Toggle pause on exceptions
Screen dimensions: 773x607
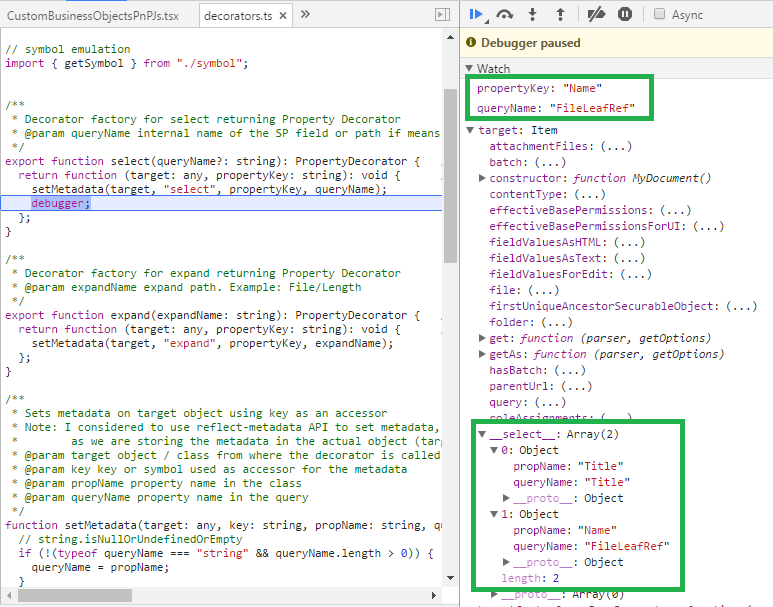(x=625, y=14)
